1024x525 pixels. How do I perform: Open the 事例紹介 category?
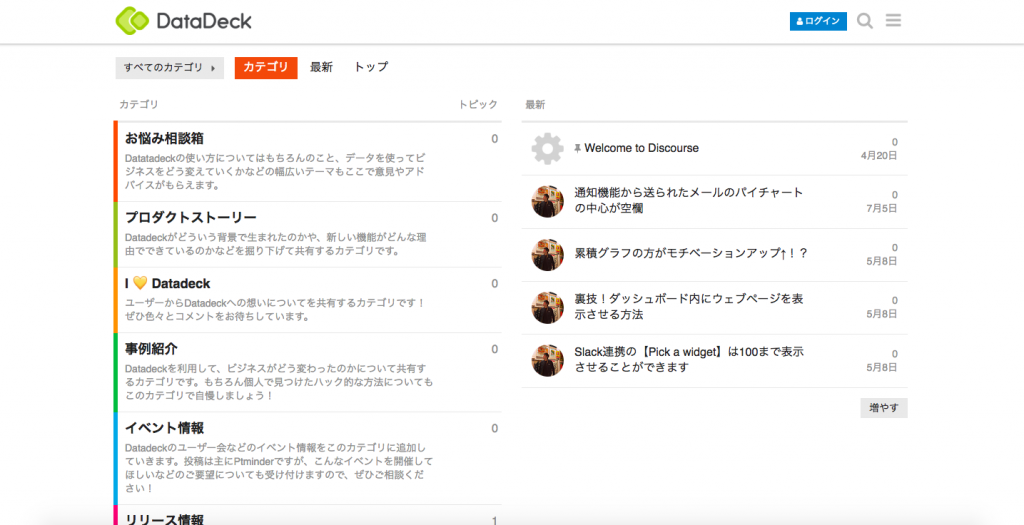tap(151, 349)
